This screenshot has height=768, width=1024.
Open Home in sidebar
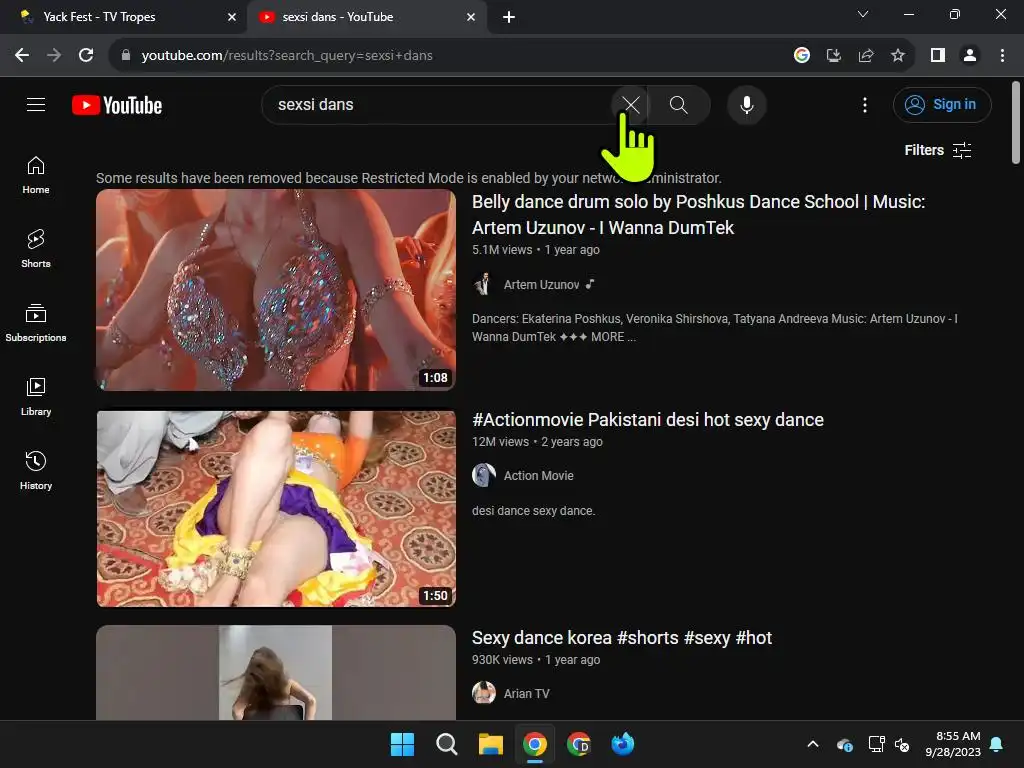click(x=36, y=175)
